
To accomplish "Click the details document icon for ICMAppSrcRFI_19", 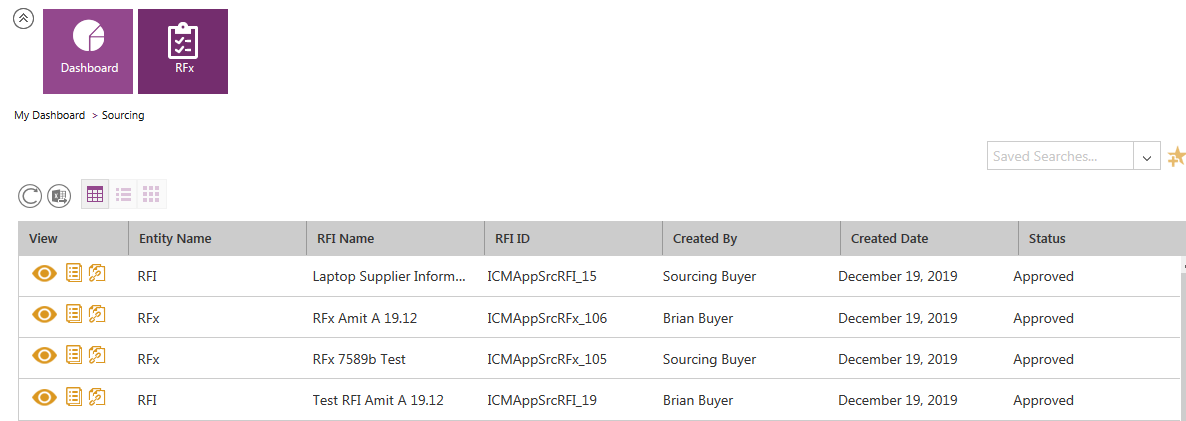I will (73, 398).
